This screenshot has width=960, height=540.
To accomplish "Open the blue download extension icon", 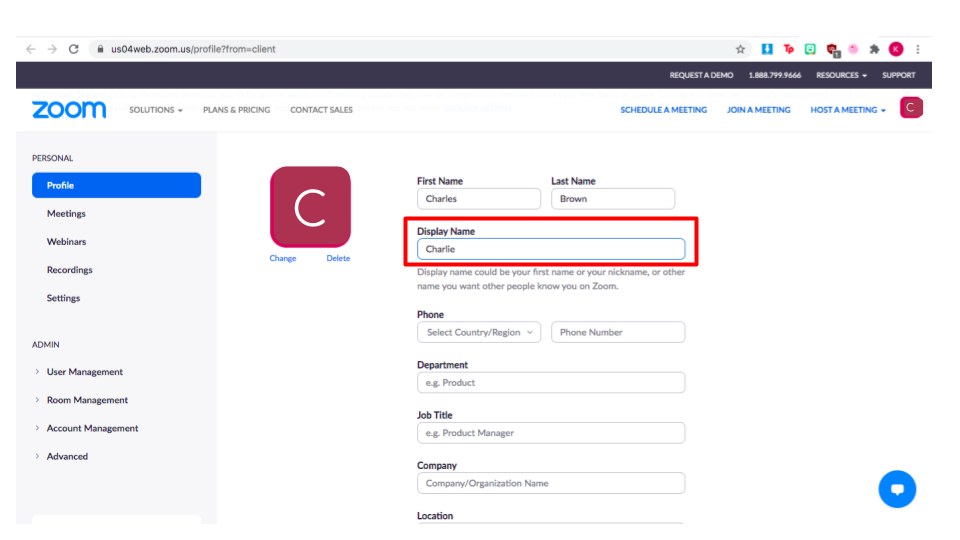I will 767,49.
